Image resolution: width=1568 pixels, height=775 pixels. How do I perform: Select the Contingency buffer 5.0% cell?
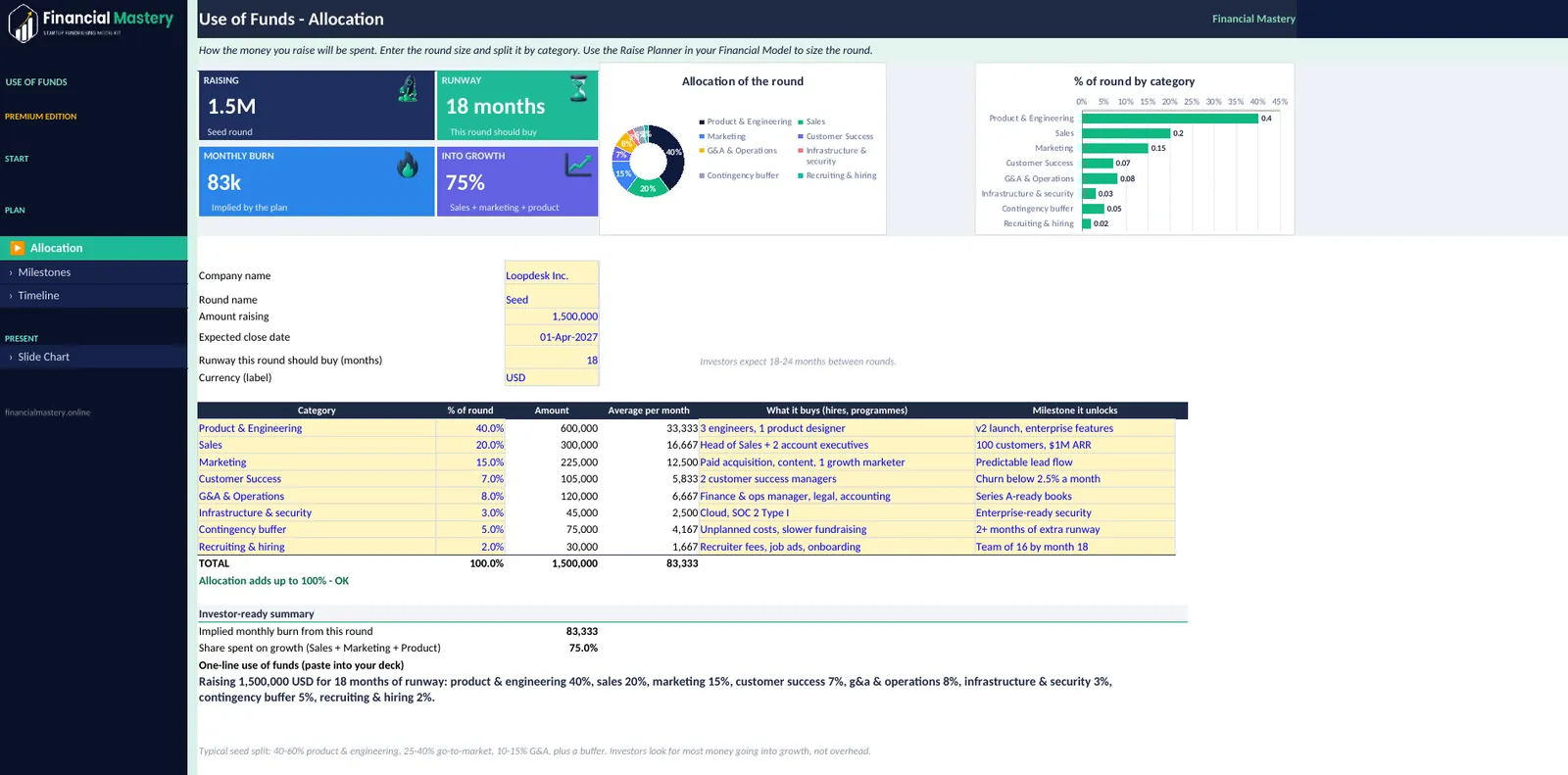pyautogui.click(x=470, y=529)
